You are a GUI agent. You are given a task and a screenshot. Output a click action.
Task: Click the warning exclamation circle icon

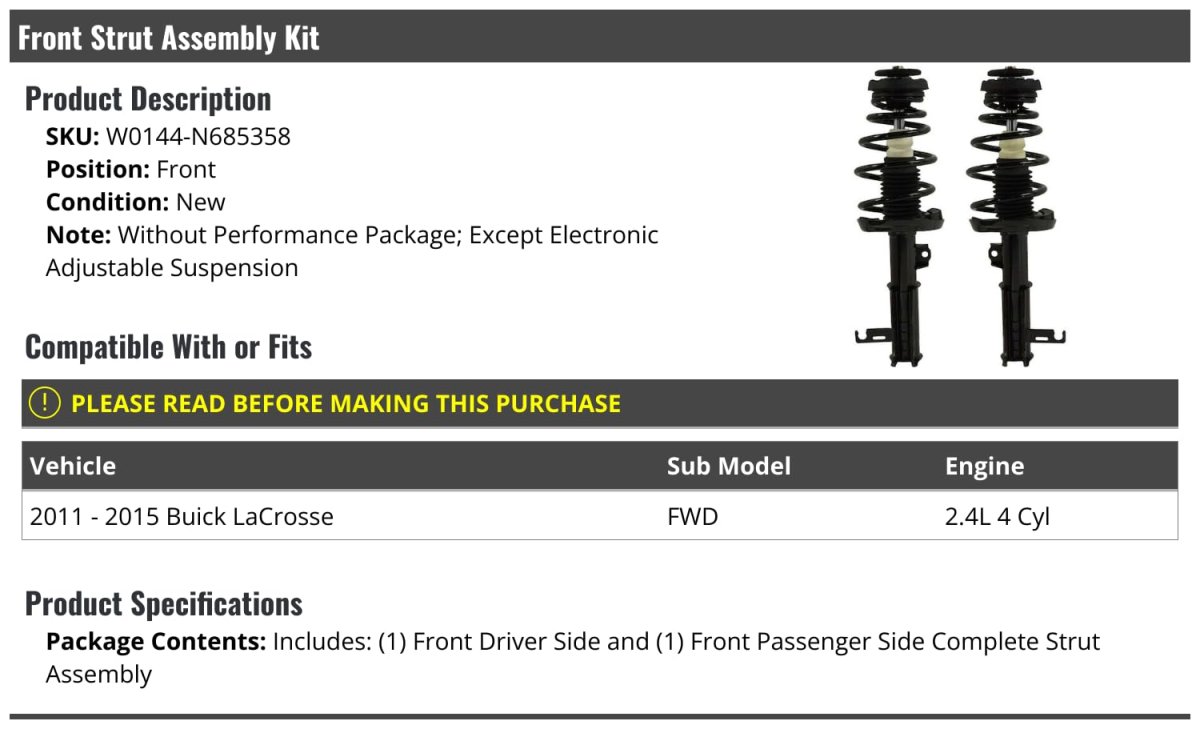(x=45, y=403)
